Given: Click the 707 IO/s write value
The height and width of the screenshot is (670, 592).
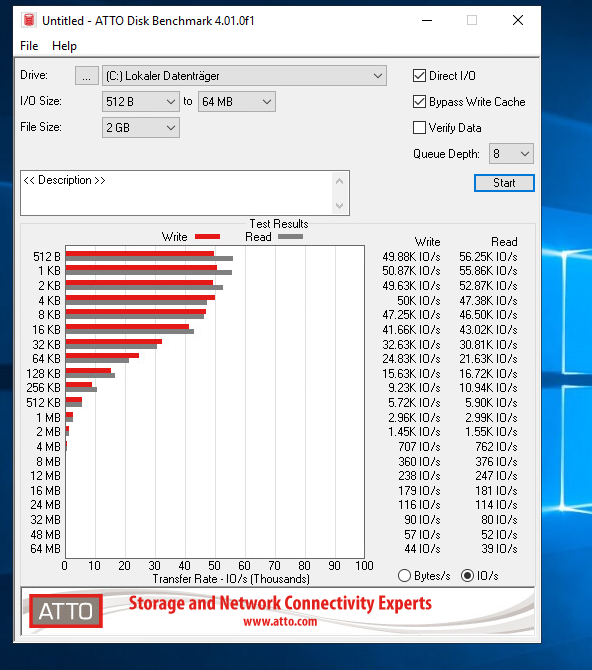Looking at the screenshot, I should (419, 447).
